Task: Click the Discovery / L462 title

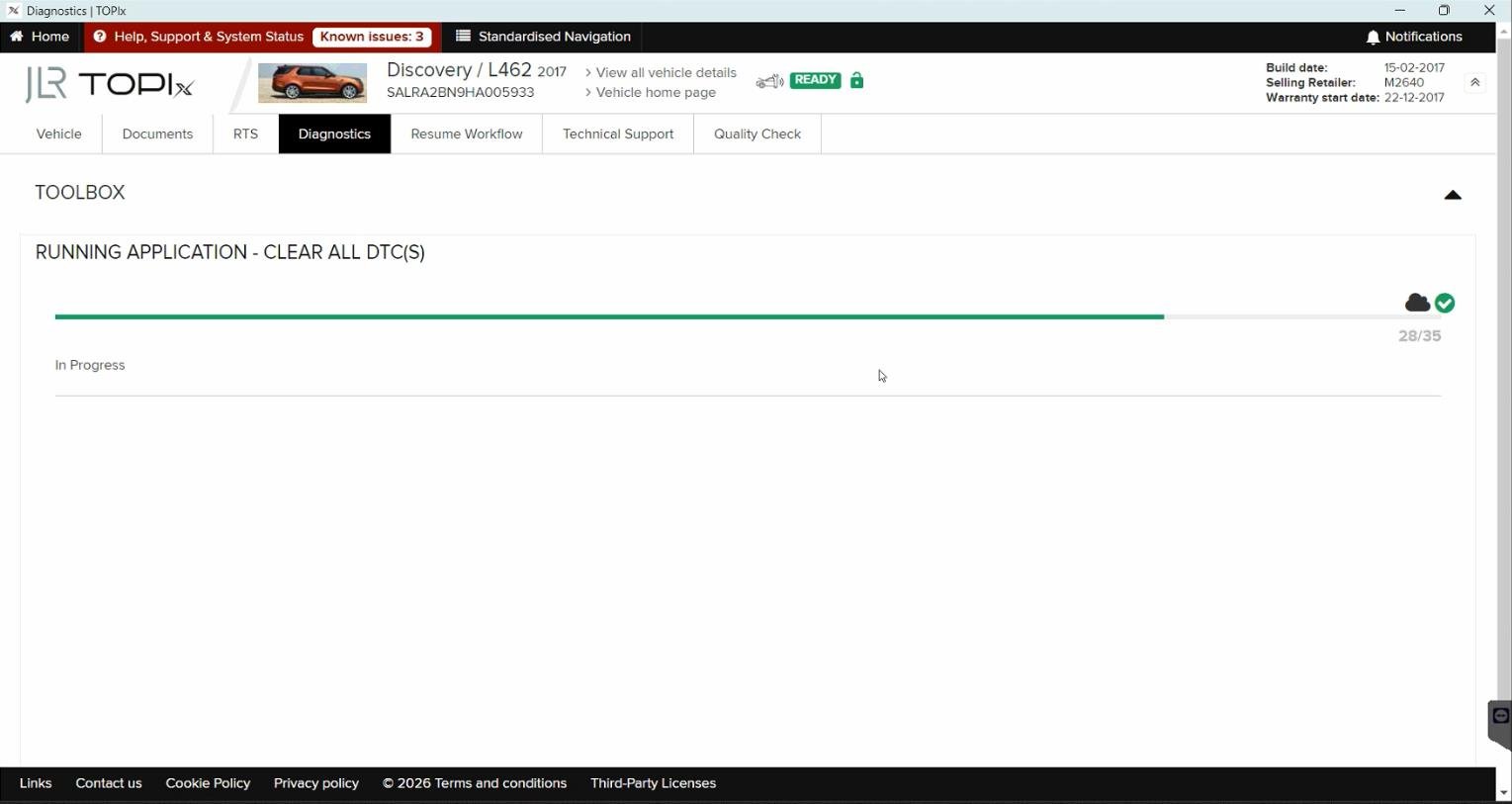Action: (459, 70)
